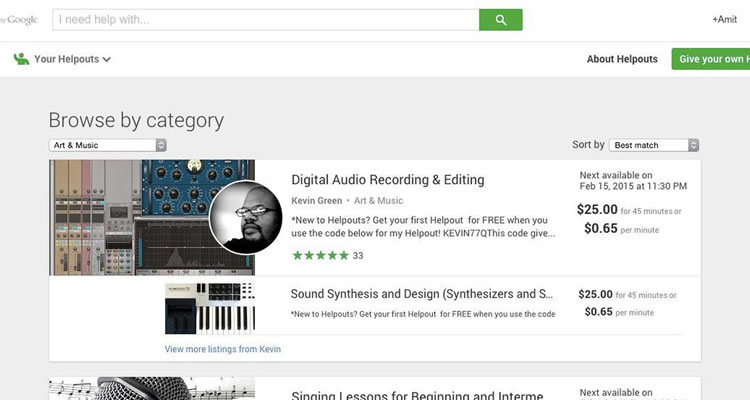Open Digital Audio Recording & Editing listing title

387,180
